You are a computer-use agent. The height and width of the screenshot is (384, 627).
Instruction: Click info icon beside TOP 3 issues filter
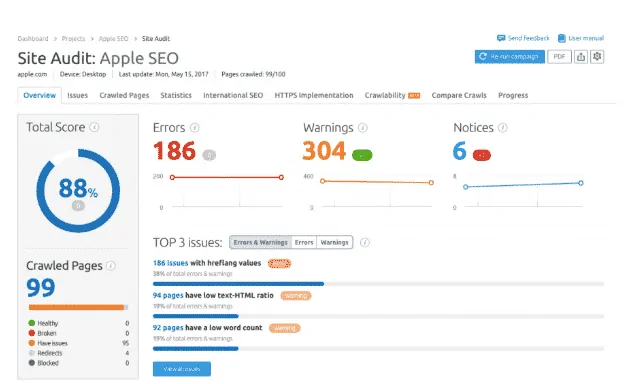[x=365, y=242]
